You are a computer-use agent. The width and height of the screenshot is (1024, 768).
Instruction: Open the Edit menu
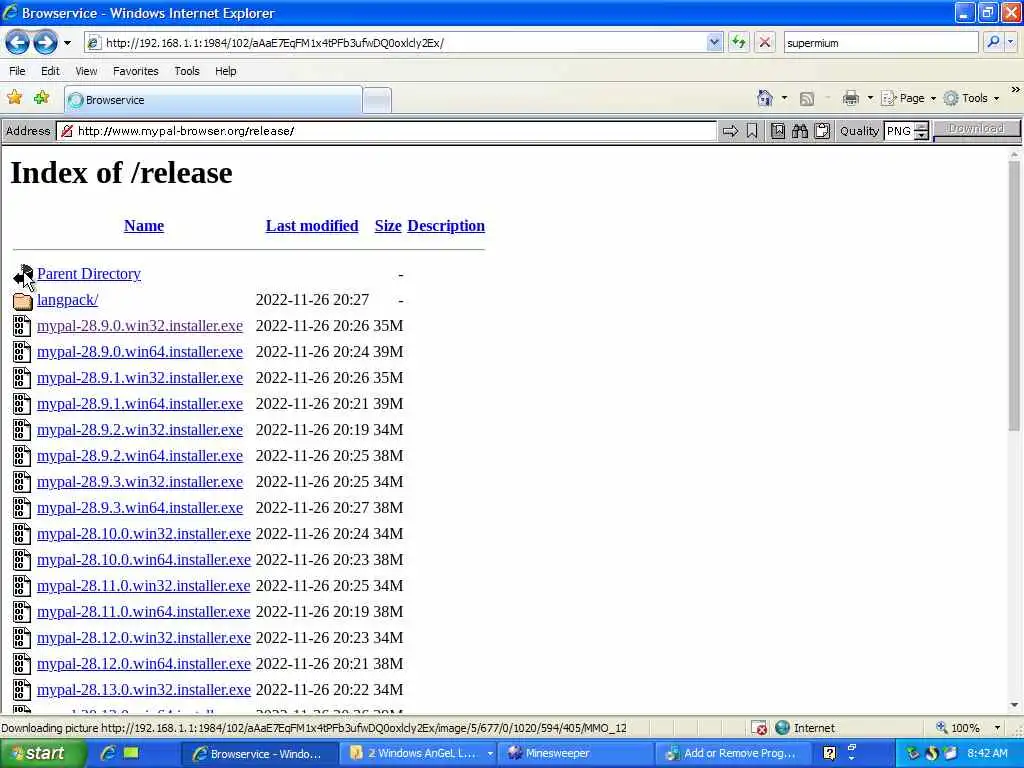pyautogui.click(x=50, y=71)
